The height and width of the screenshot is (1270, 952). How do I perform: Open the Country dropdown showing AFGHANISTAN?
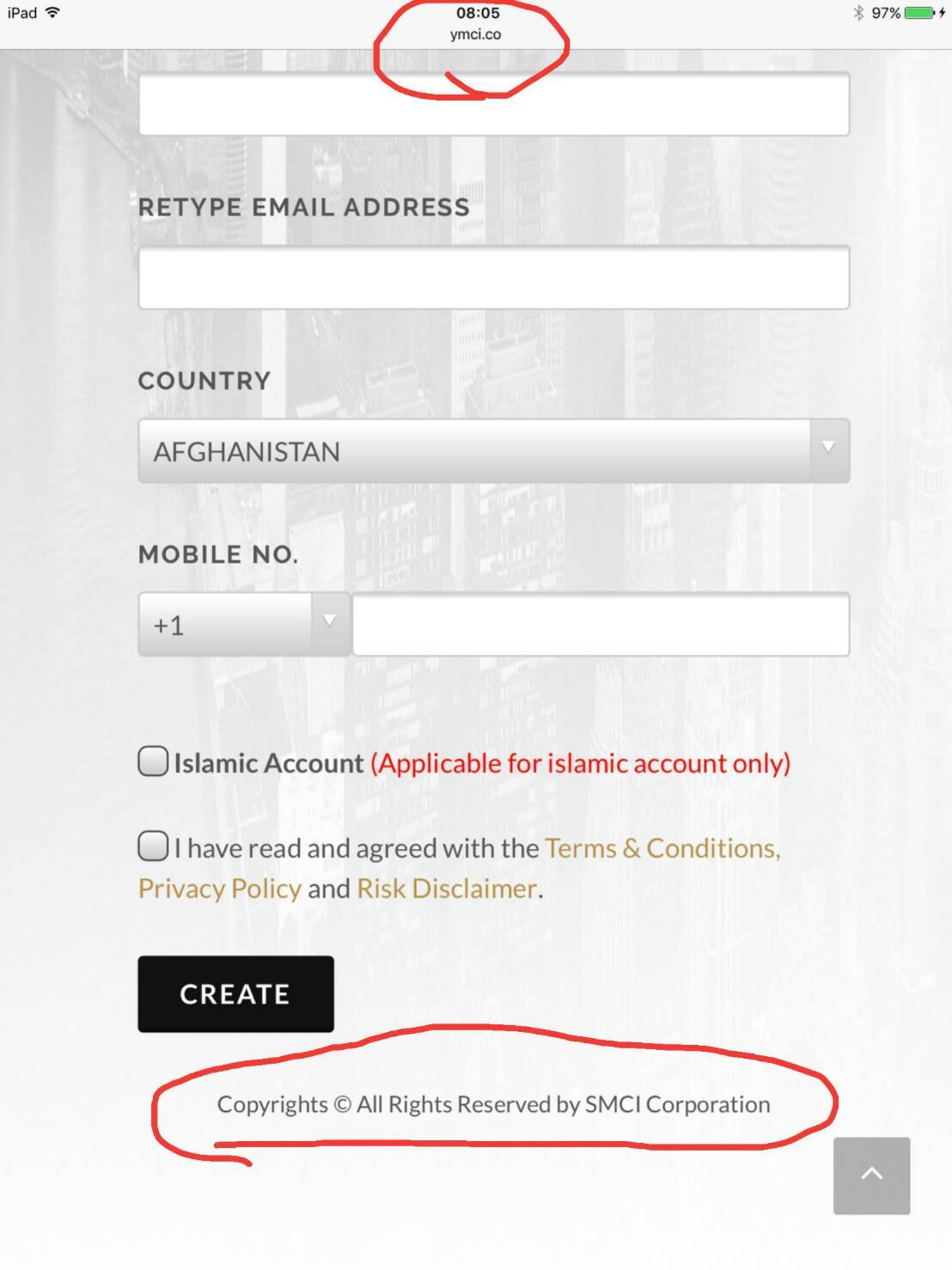coord(494,451)
